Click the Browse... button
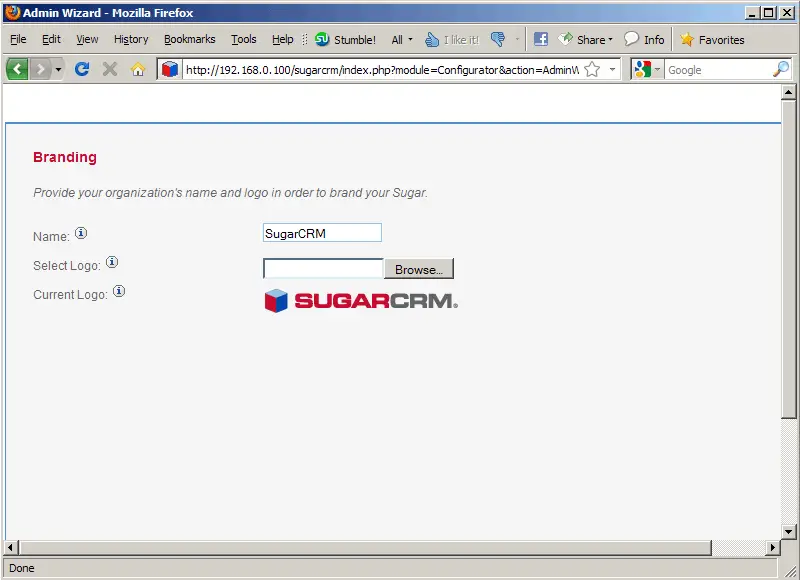 point(418,269)
